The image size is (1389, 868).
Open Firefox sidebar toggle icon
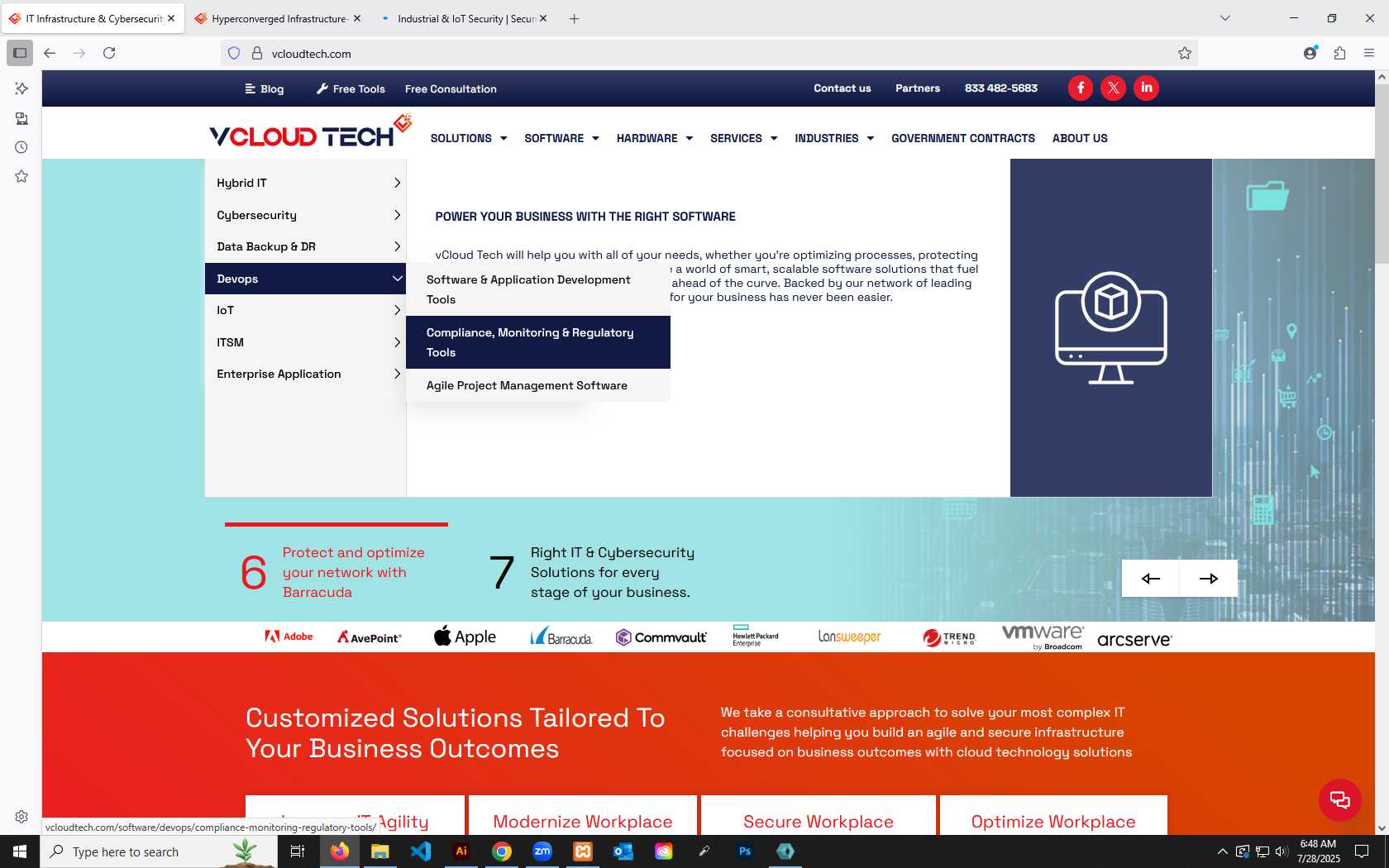20,53
